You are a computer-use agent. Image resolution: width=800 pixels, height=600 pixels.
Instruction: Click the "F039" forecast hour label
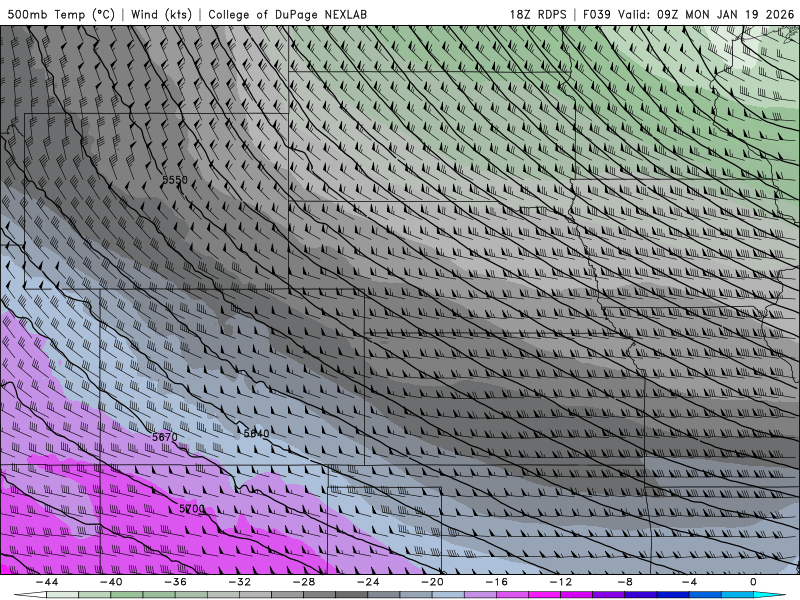tap(597, 14)
